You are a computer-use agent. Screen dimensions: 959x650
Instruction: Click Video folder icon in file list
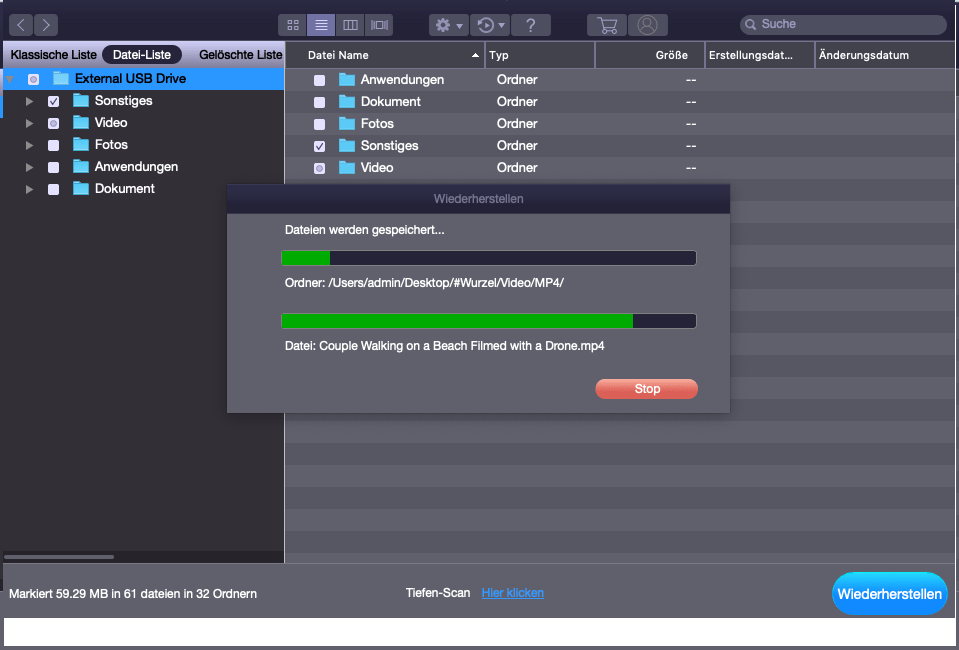click(x=347, y=168)
